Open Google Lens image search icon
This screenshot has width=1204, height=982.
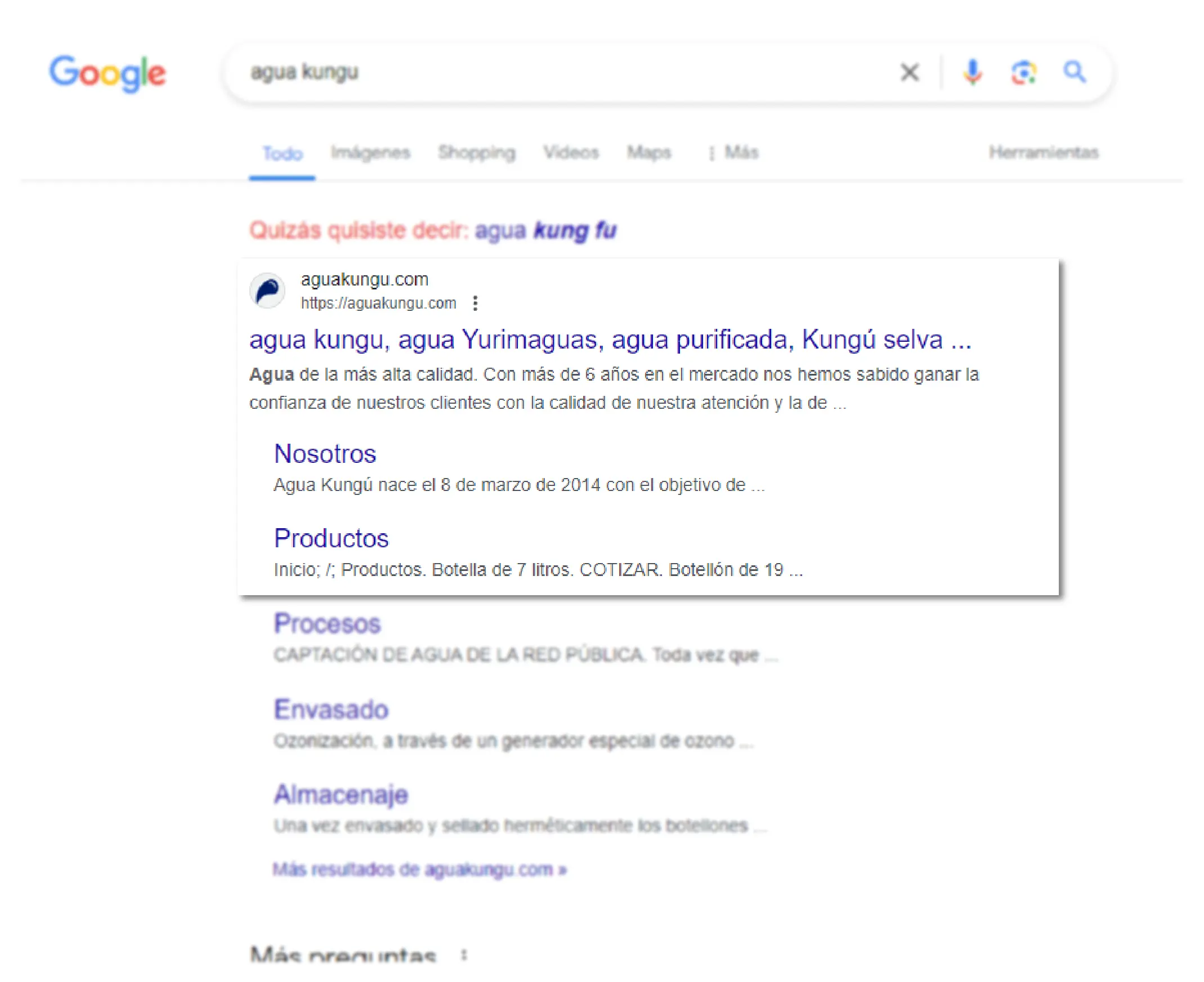[x=1023, y=73]
